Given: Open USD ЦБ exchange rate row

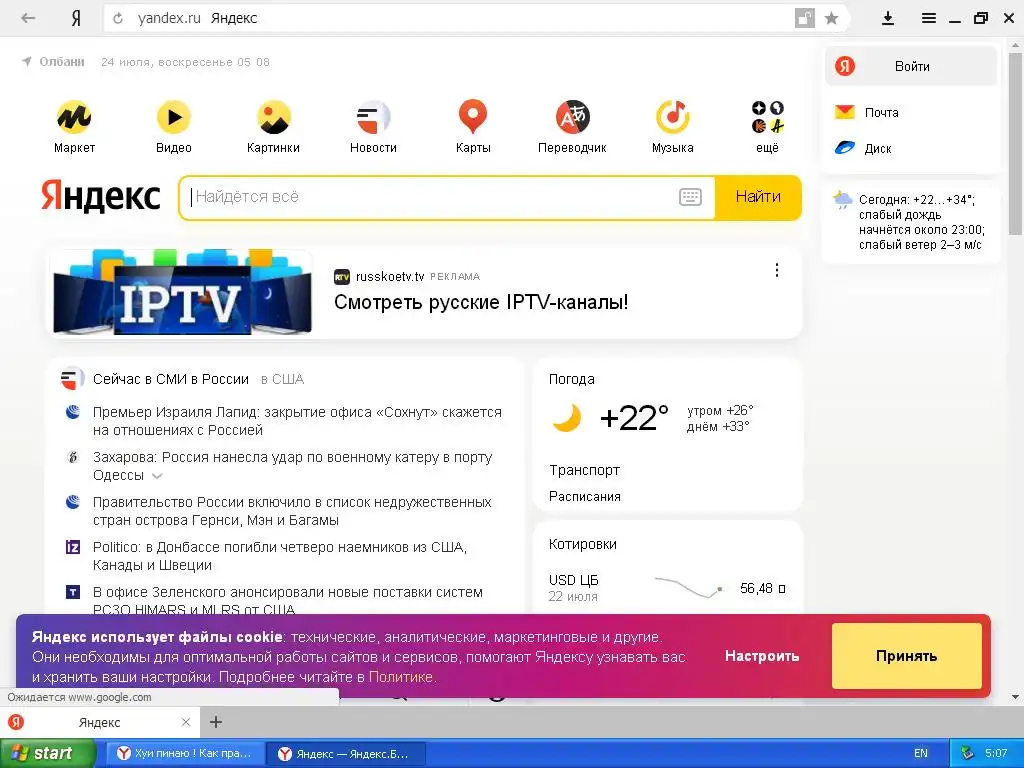Looking at the screenshot, I should point(667,588).
